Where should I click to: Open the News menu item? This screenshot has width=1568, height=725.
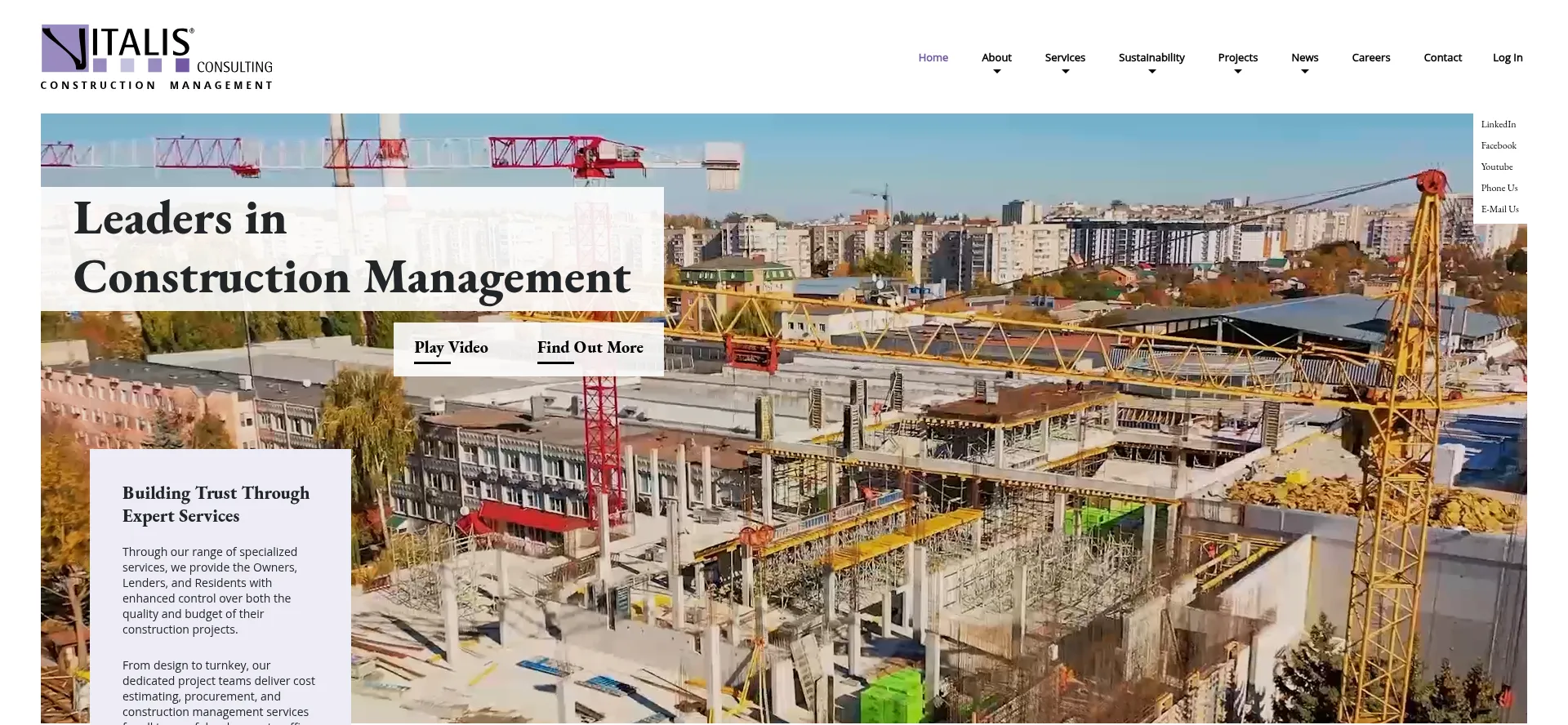click(x=1304, y=57)
